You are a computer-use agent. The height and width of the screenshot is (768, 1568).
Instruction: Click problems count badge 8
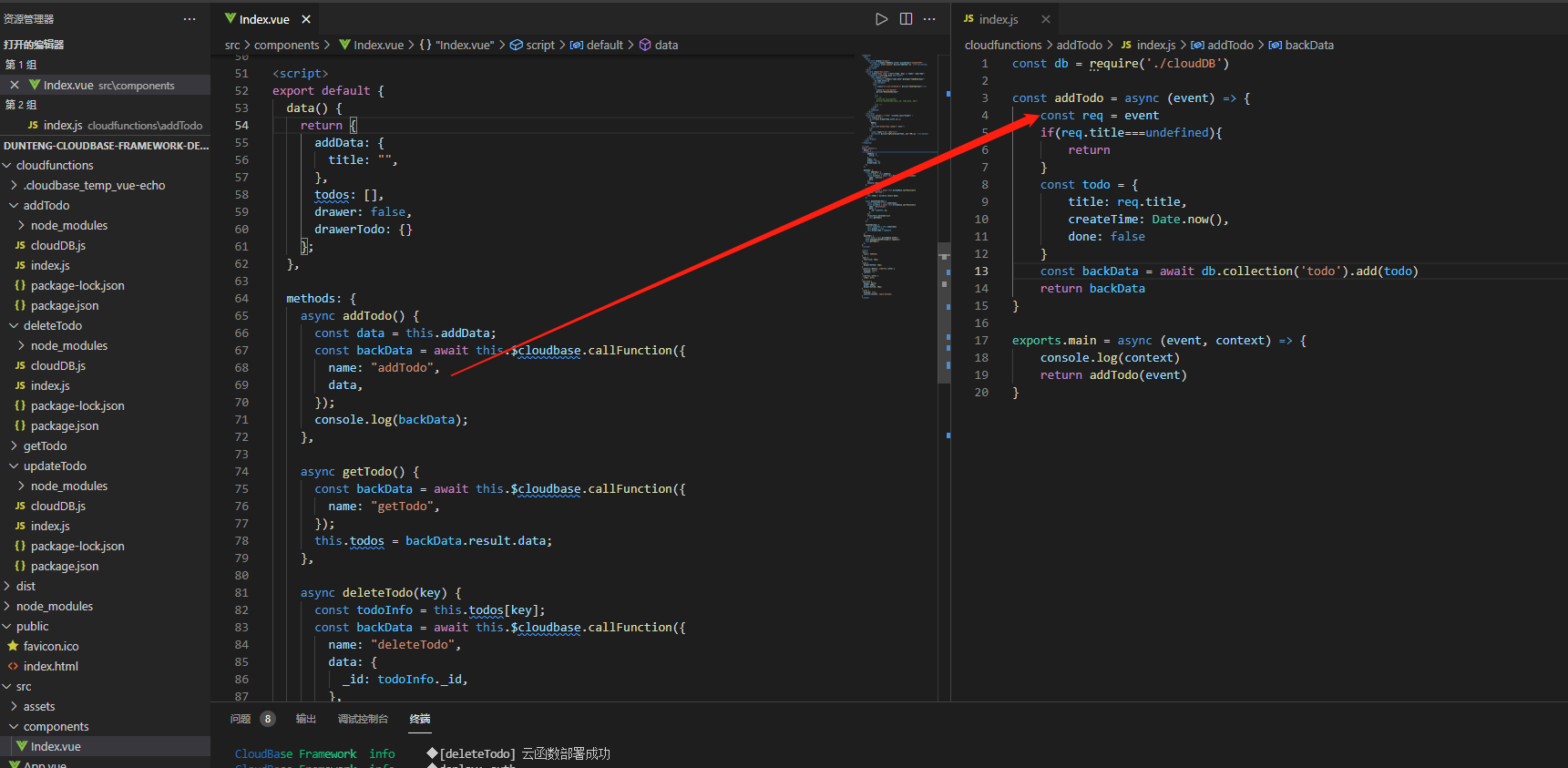tap(268, 719)
